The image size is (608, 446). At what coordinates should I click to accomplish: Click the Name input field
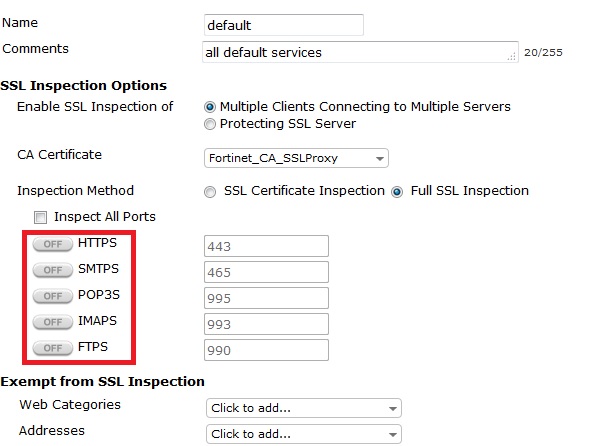pyautogui.click(x=283, y=24)
